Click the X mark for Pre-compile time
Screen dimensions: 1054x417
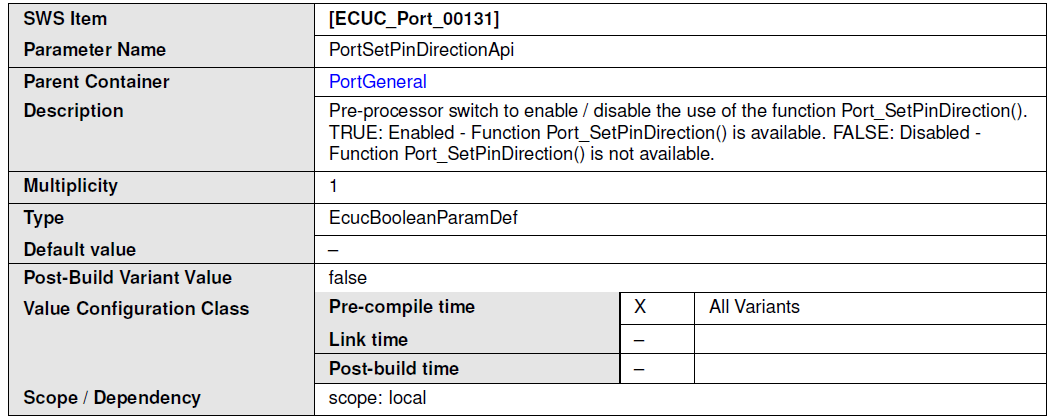click(640, 307)
